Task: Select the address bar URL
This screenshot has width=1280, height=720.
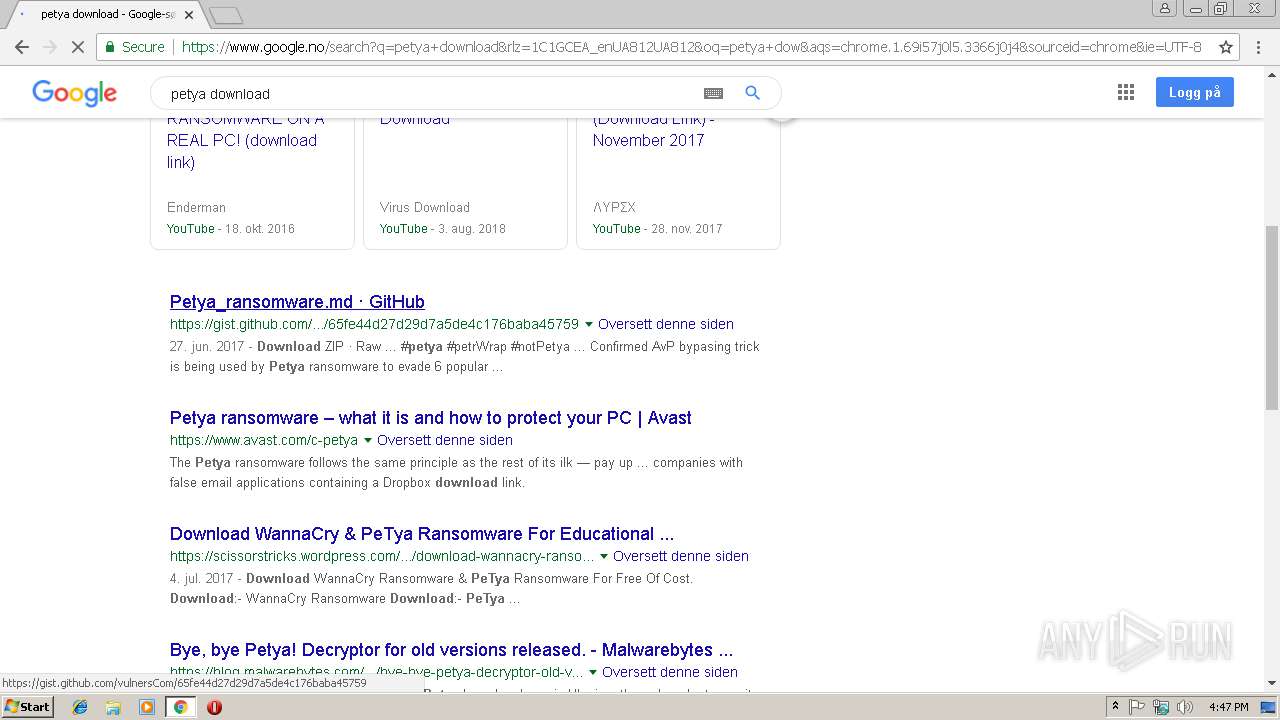Action: pyautogui.click(x=691, y=47)
